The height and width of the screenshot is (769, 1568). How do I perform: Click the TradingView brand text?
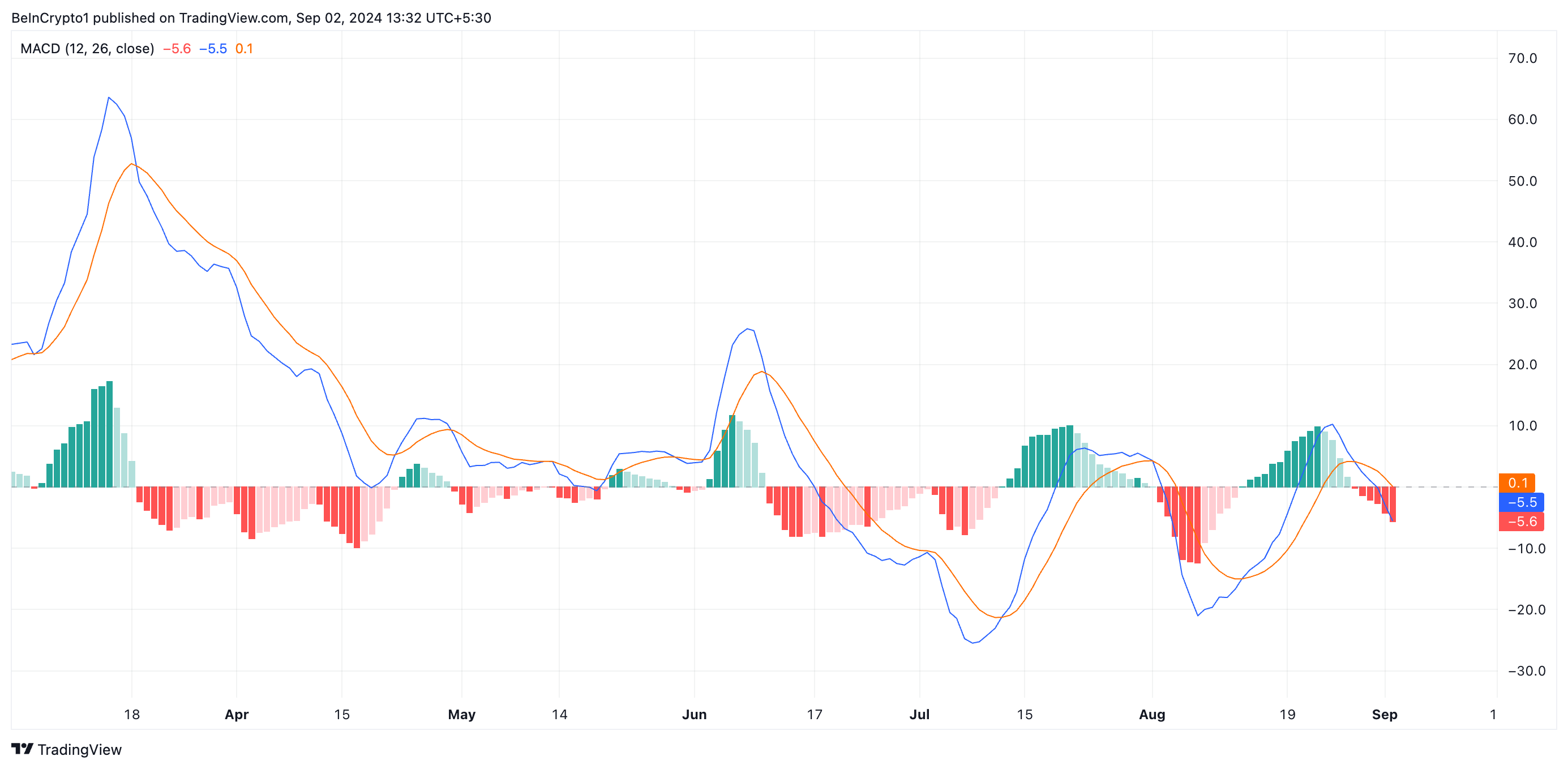coord(79,750)
